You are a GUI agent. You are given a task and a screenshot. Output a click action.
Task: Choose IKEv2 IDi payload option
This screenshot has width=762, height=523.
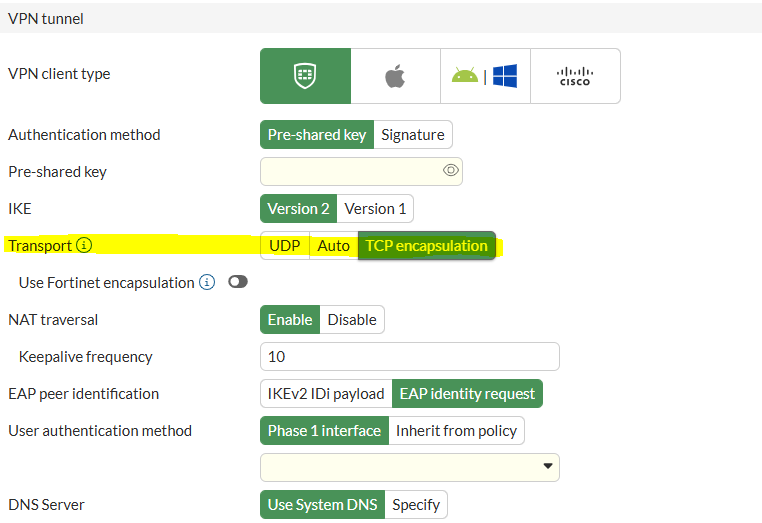326,394
